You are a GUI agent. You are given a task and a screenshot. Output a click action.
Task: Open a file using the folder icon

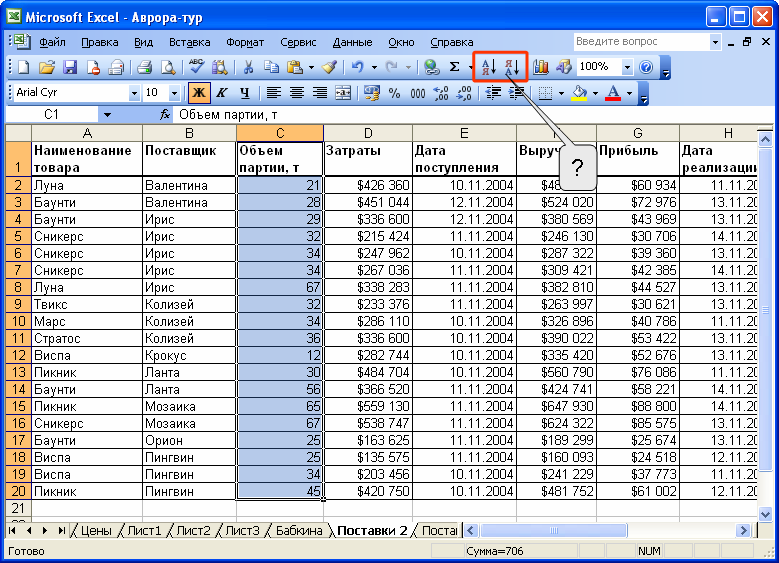pyautogui.click(x=46, y=67)
